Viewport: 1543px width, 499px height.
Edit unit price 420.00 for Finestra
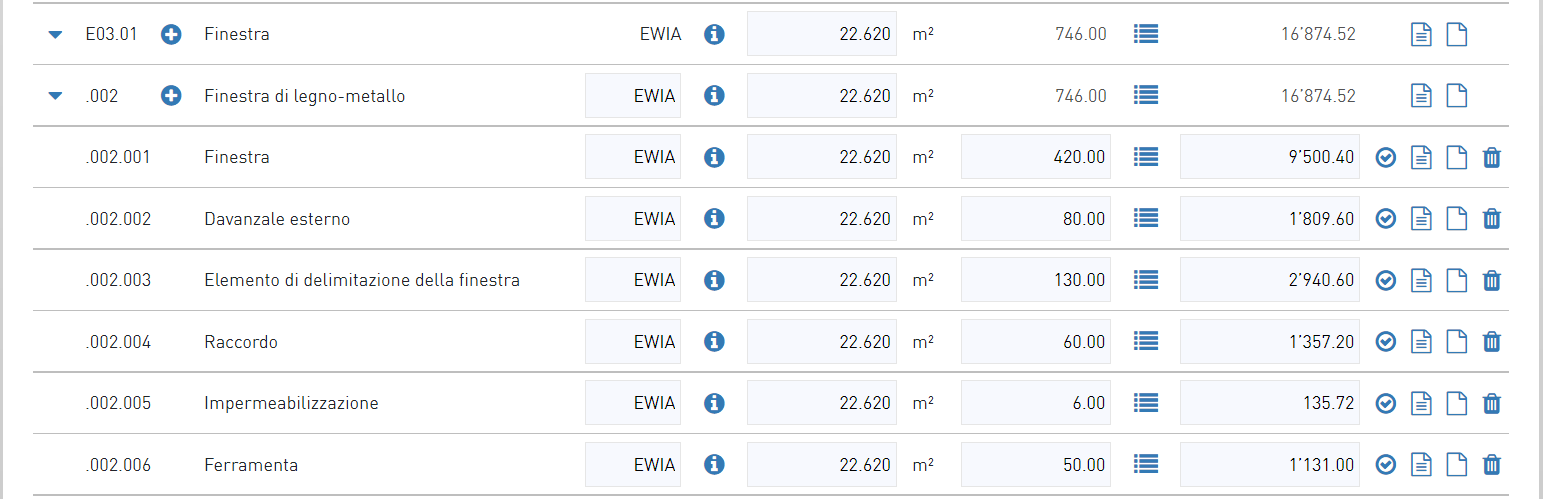(x=1036, y=157)
